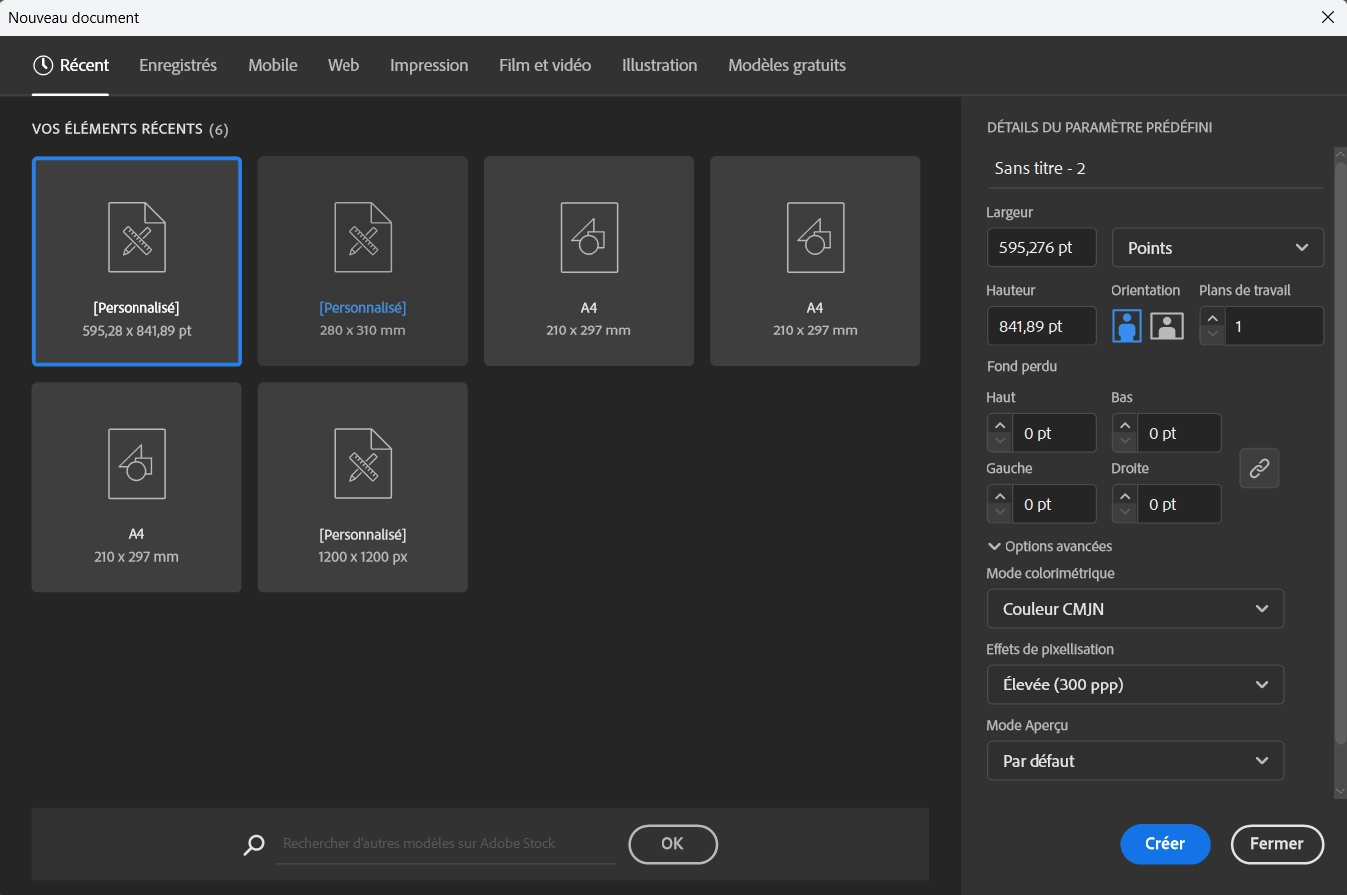Image resolution: width=1347 pixels, height=895 pixels.
Task: Select landscape orientation icon
Action: point(1167,325)
